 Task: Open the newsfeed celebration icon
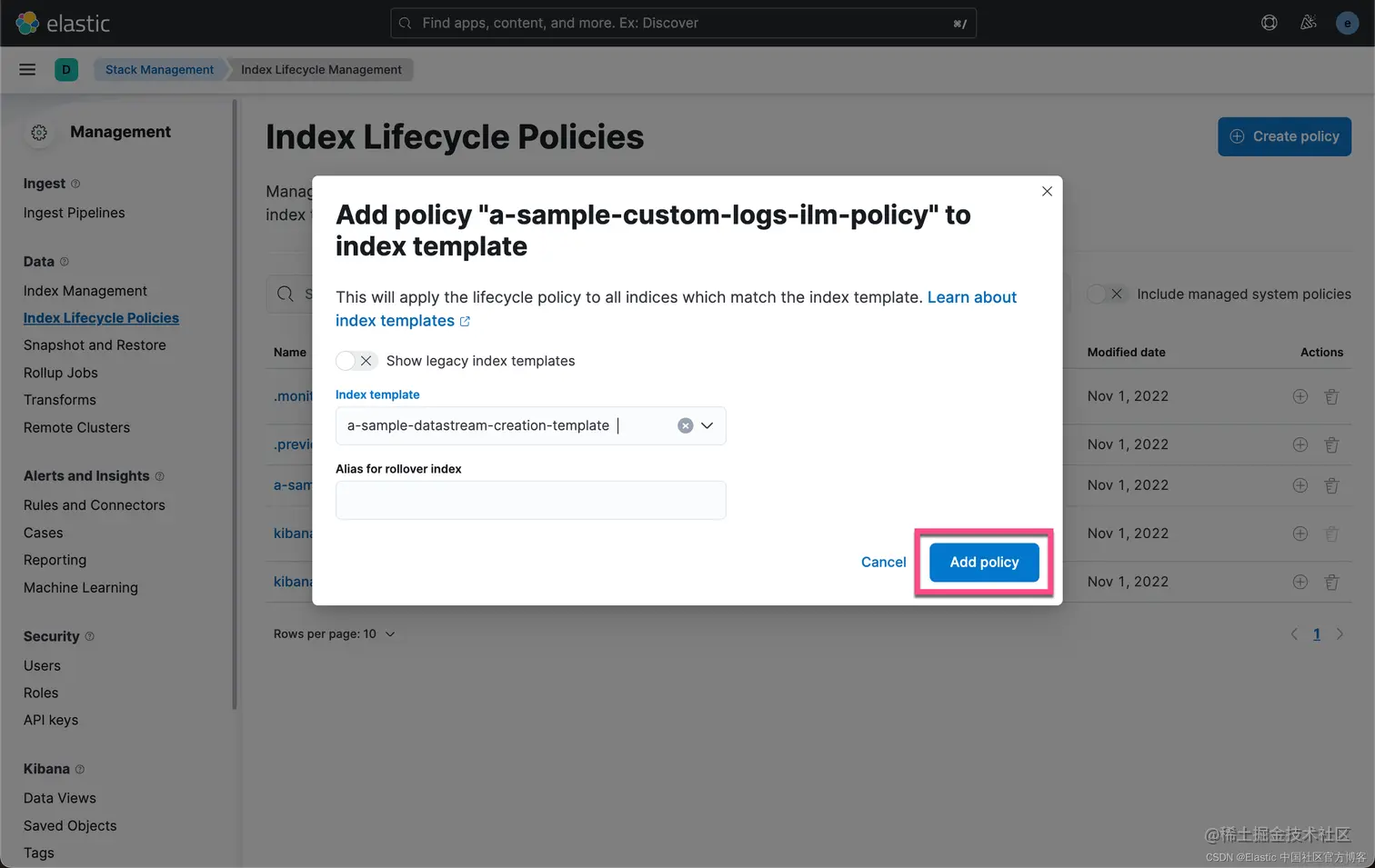pos(1309,23)
